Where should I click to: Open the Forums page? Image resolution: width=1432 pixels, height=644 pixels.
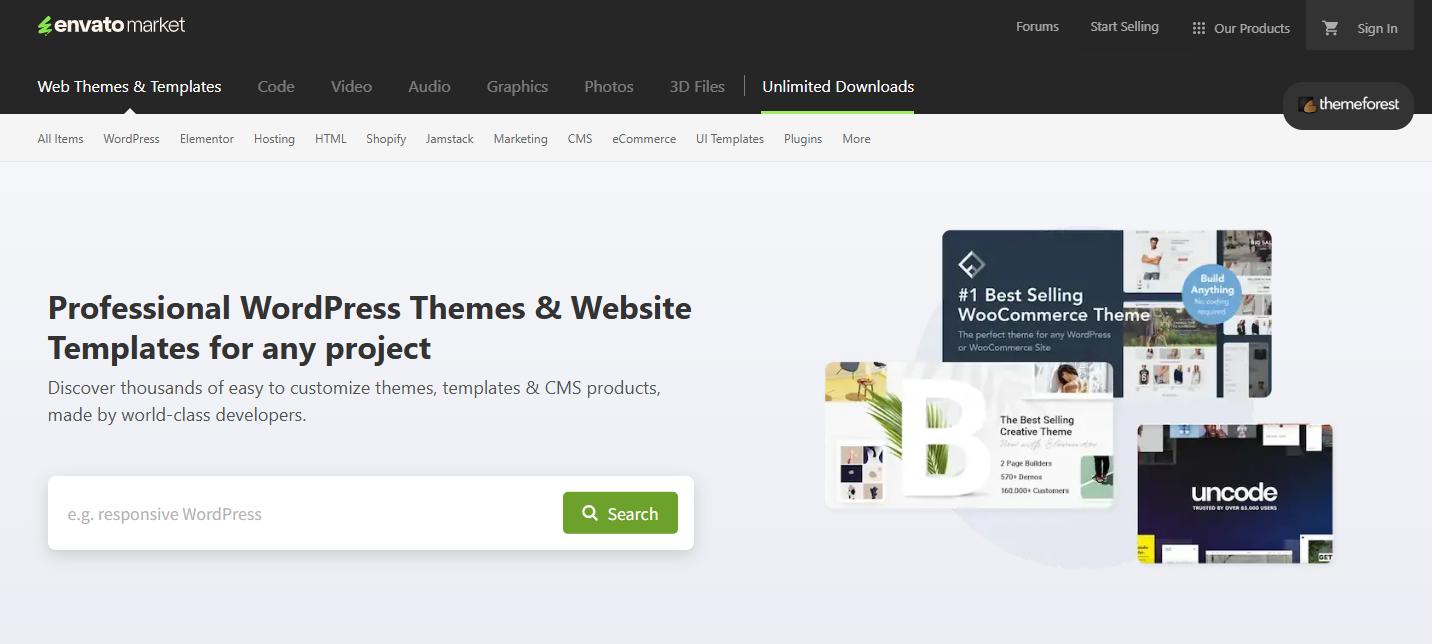click(1036, 27)
